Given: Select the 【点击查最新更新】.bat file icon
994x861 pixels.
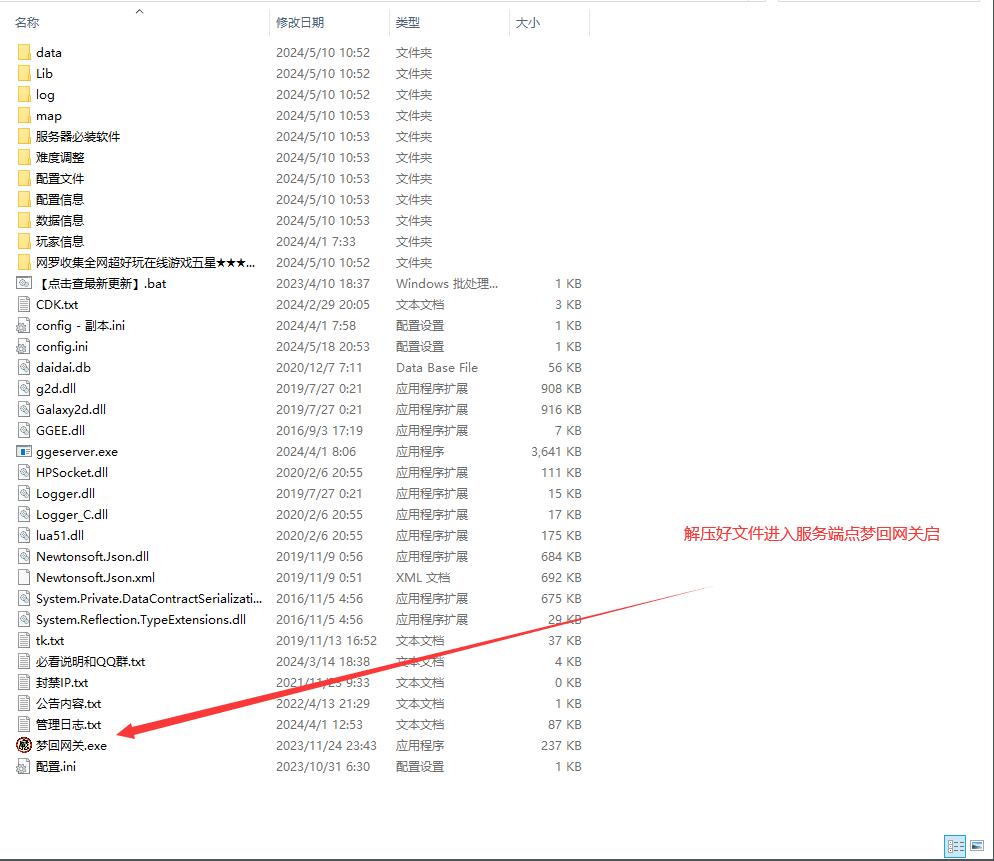Looking at the screenshot, I should [x=24, y=283].
